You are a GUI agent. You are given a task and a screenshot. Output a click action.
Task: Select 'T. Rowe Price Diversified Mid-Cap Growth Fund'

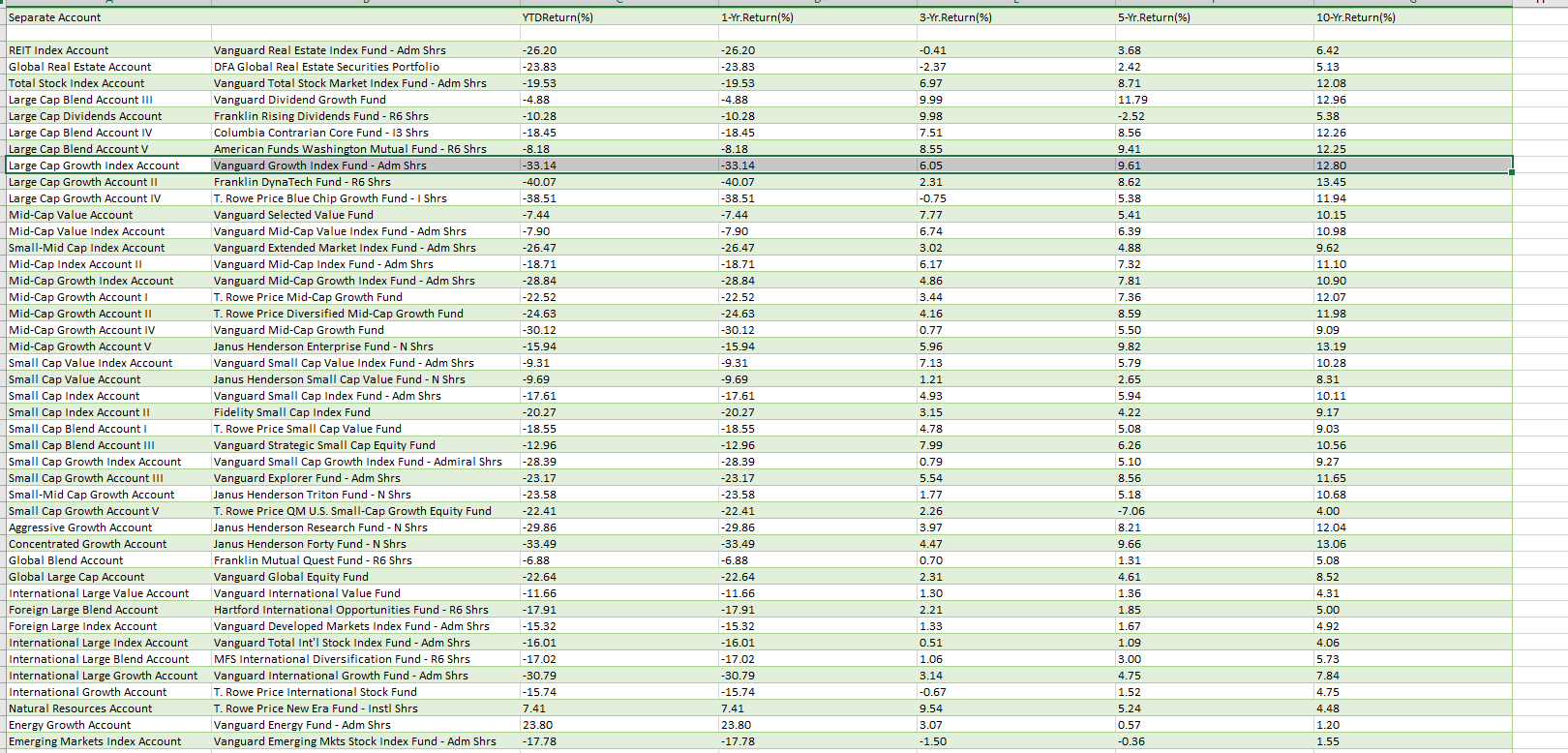coord(366,314)
